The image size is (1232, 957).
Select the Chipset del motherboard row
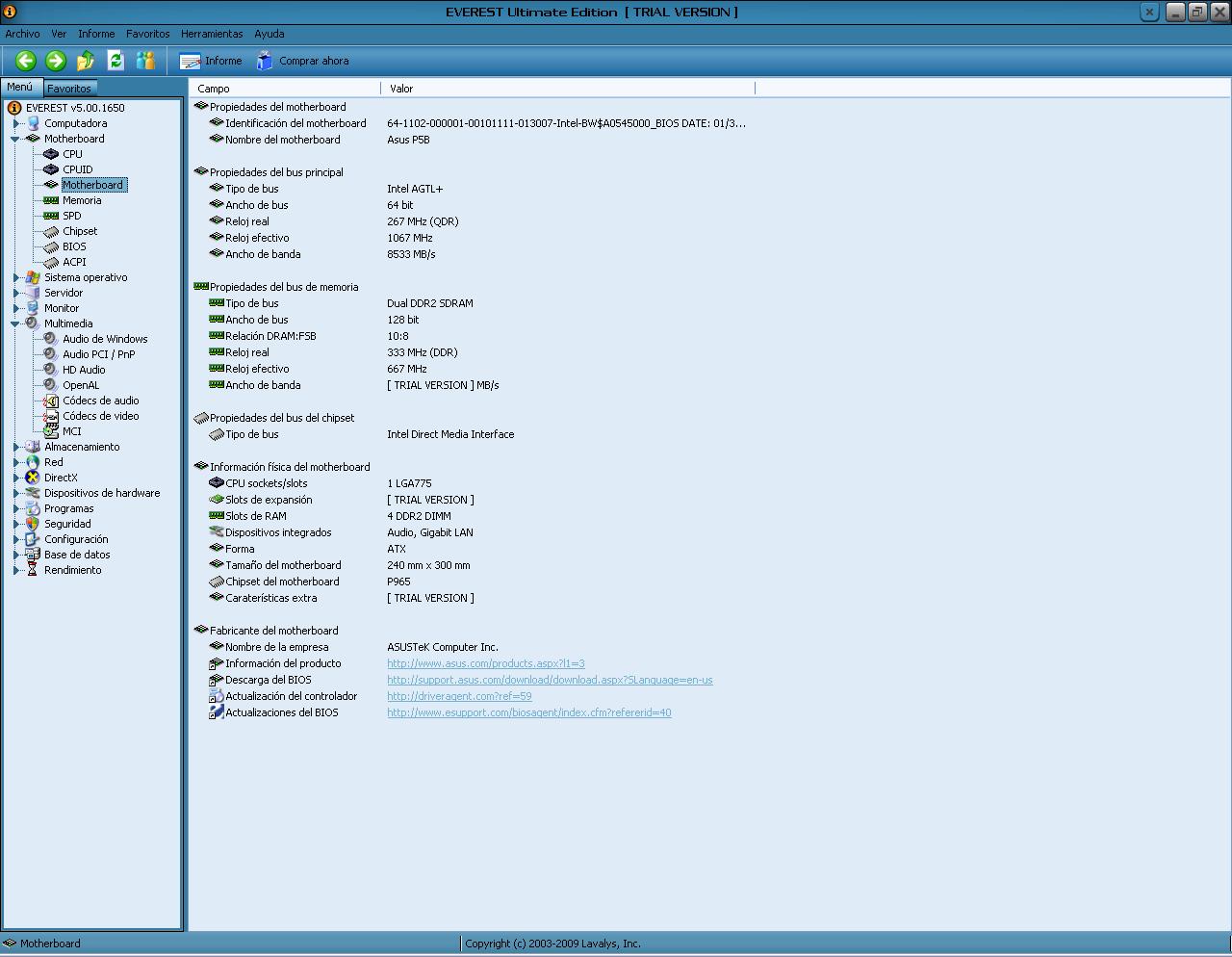pos(472,582)
